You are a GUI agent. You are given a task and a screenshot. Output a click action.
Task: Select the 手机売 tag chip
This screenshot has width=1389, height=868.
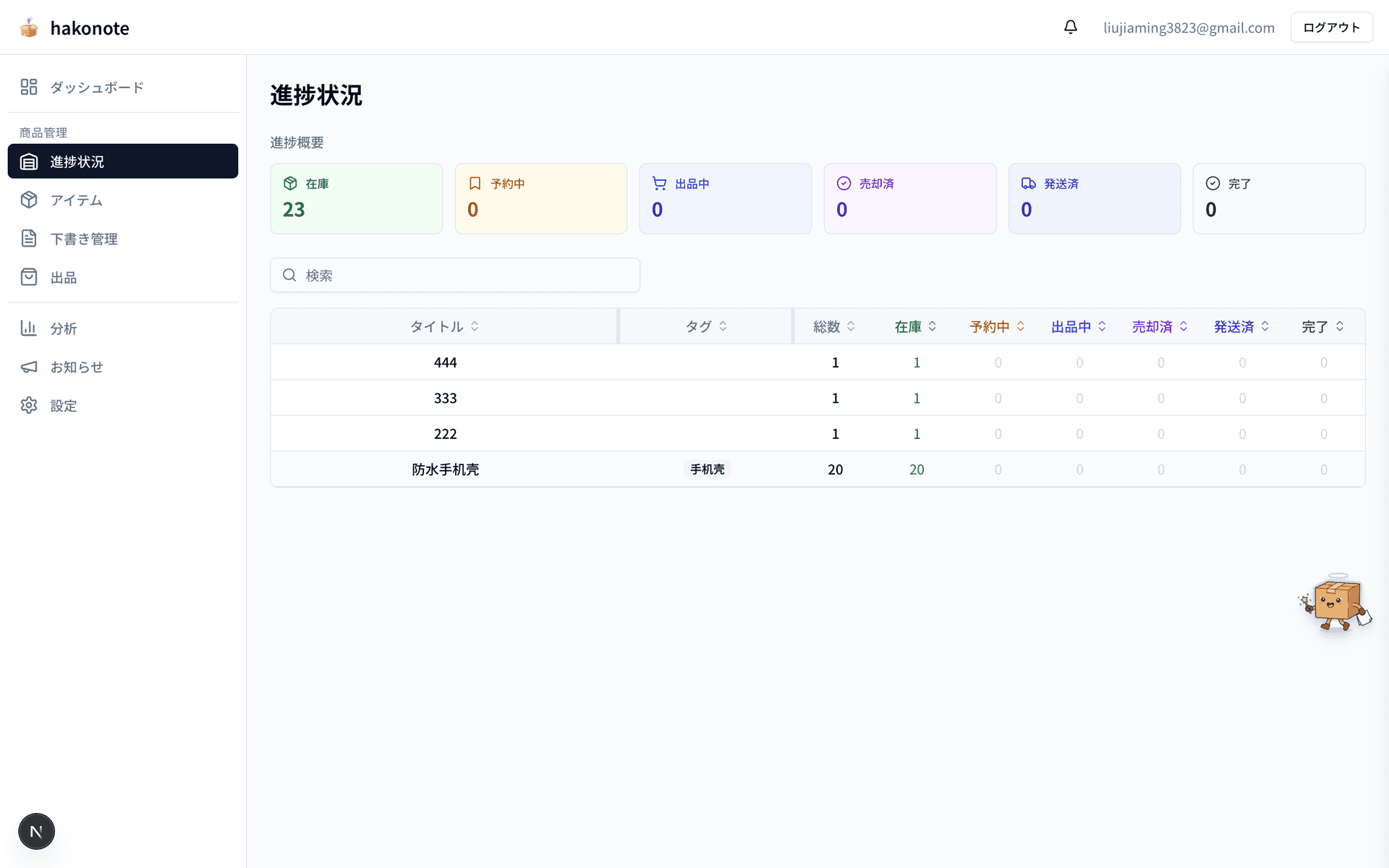(x=707, y=469)
